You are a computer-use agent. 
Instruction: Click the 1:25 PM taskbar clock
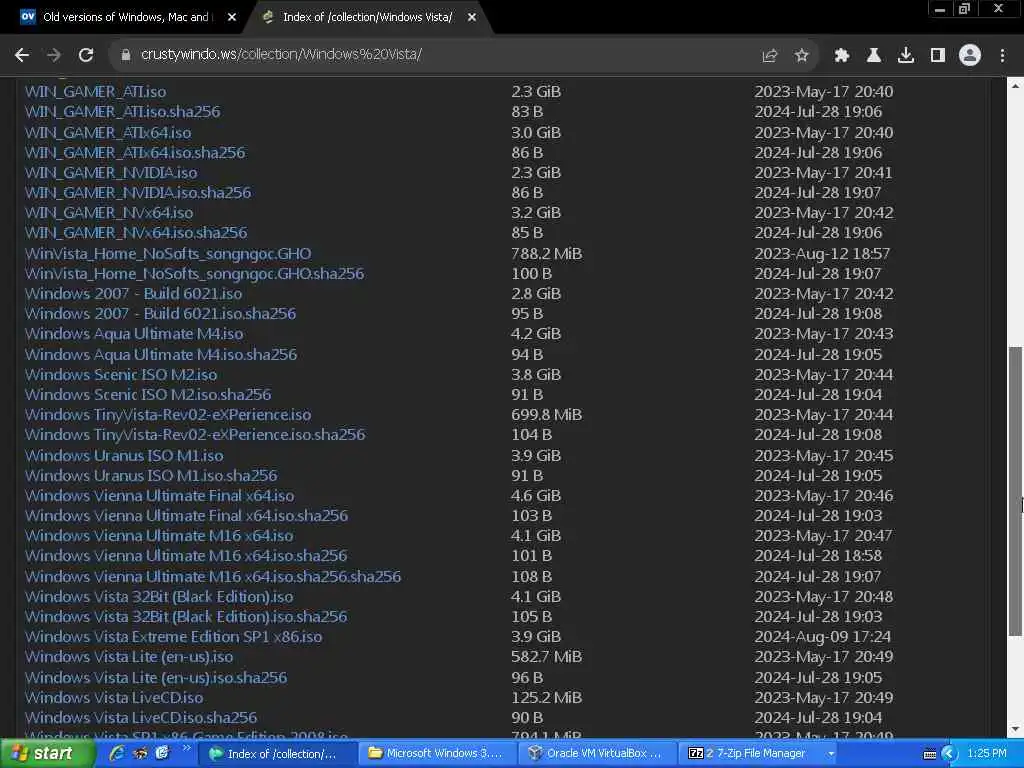click(987, 753)
